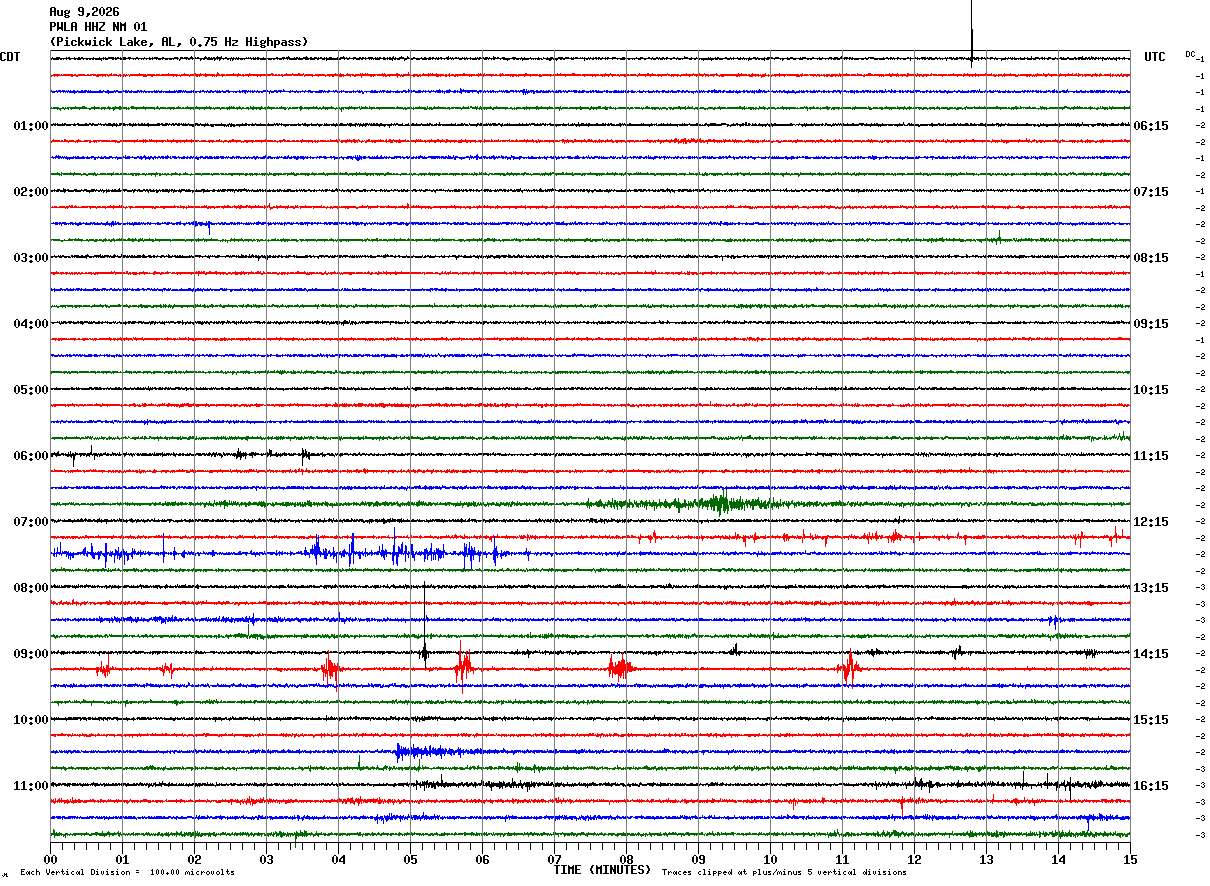Click the 09:15 UTC row label
The width and height of the screenshot is (1210, 886).
[x=1151, y=324]
